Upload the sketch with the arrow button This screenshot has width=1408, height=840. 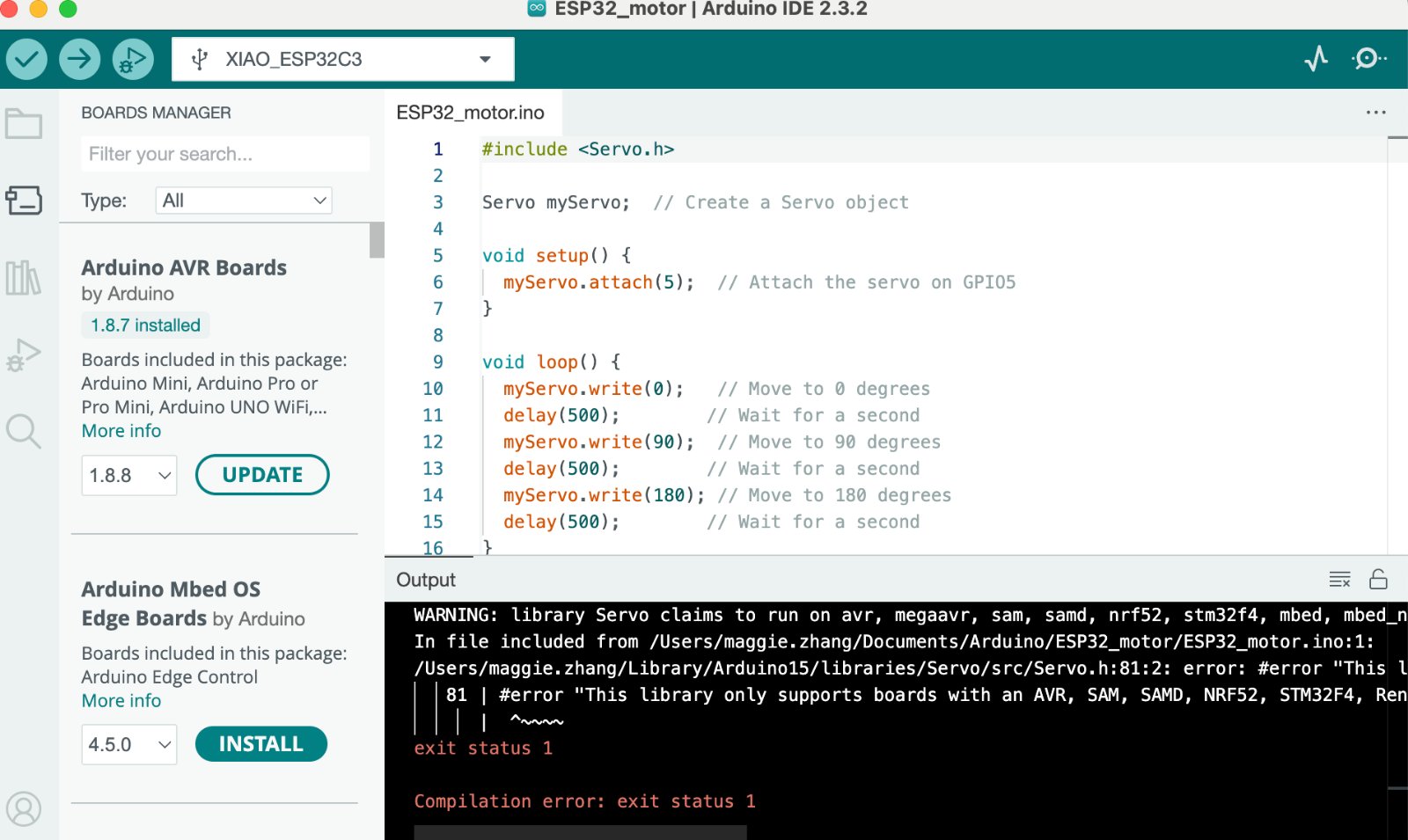(x=80, y=59)
